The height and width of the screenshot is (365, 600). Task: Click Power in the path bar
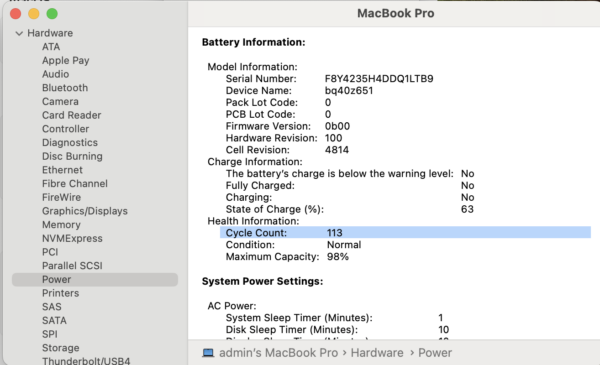point(435,353)
